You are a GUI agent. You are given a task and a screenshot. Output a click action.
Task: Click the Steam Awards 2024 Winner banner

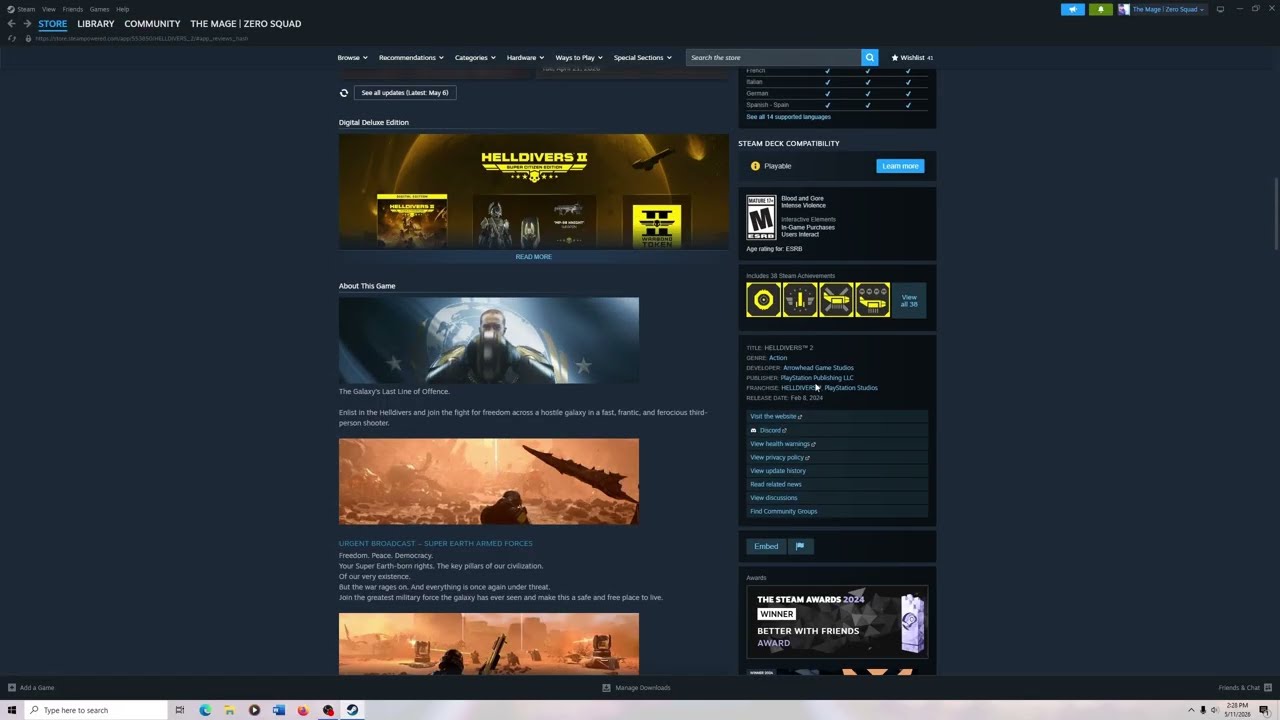(837, 621)
